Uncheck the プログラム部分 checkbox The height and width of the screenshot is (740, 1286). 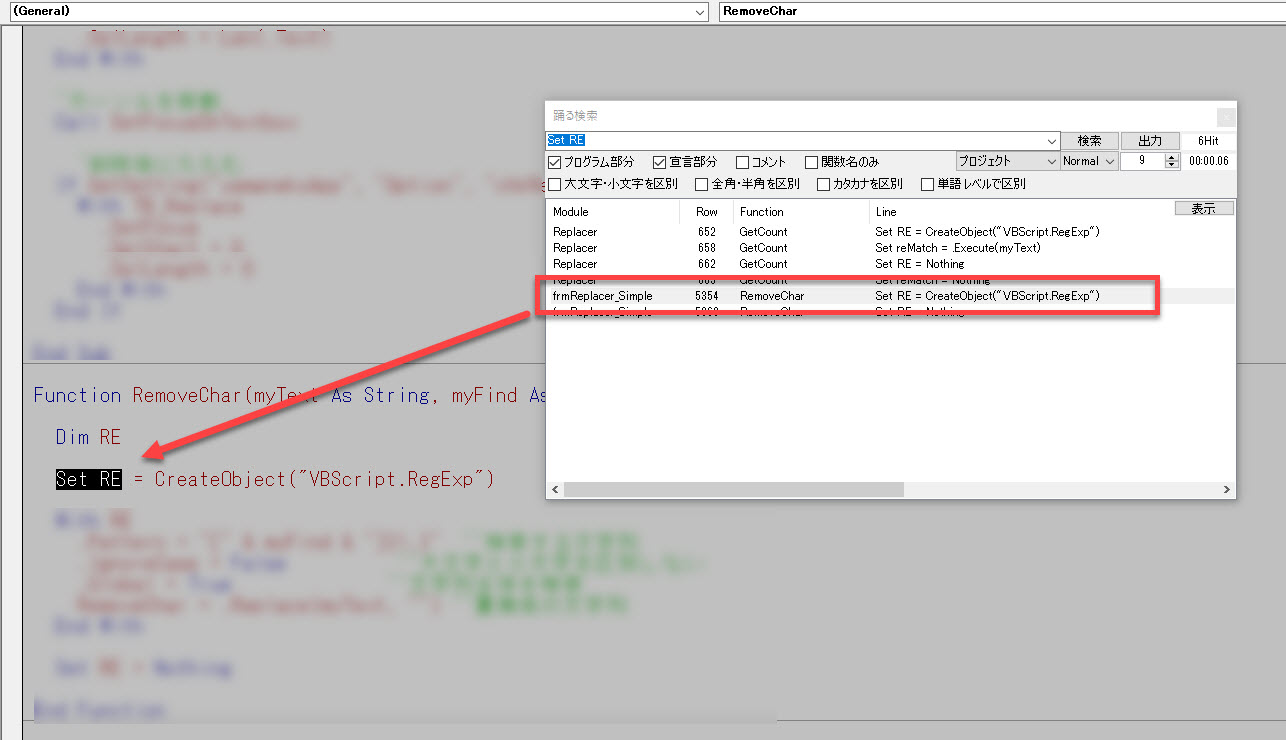[x=555, y=162]
